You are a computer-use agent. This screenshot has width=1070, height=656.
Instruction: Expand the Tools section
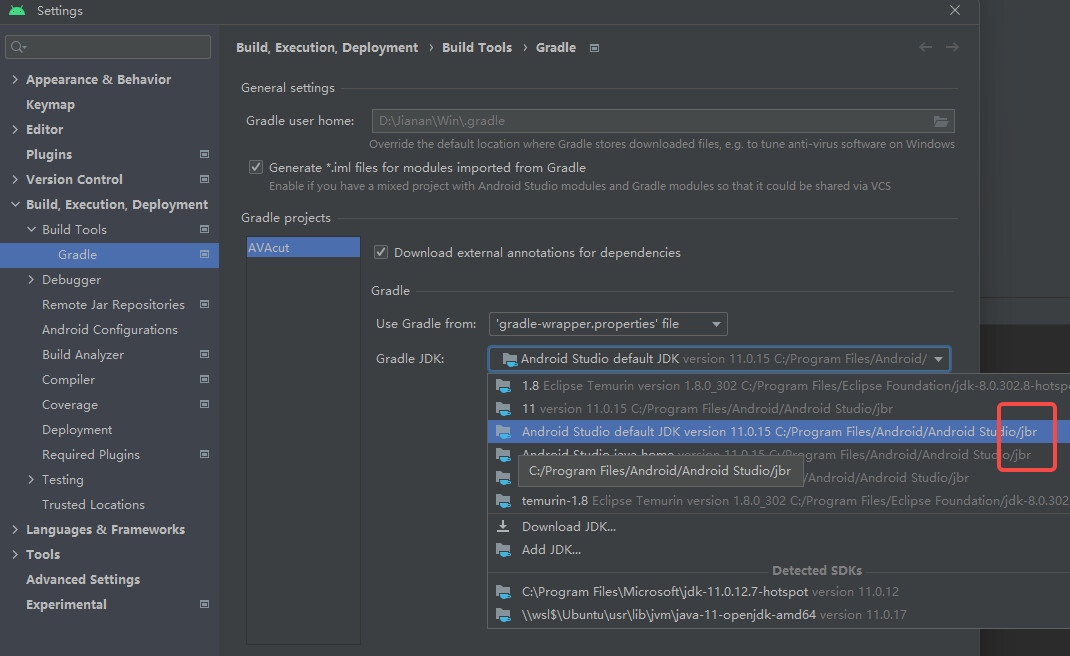[x=15, y=554]
